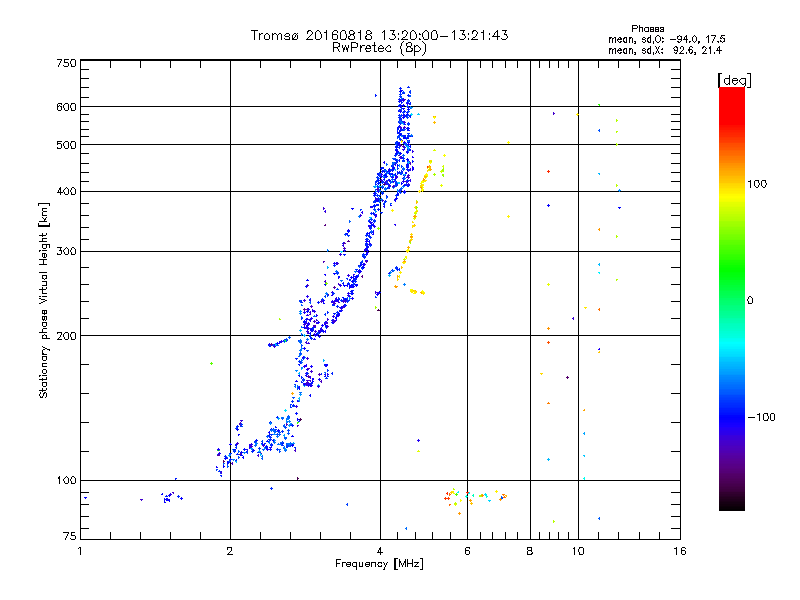This screenshot has width=800, height=600.
Task: Select the 'RwPretec (8p)' subtitle text
Action: tap(379, 48)
